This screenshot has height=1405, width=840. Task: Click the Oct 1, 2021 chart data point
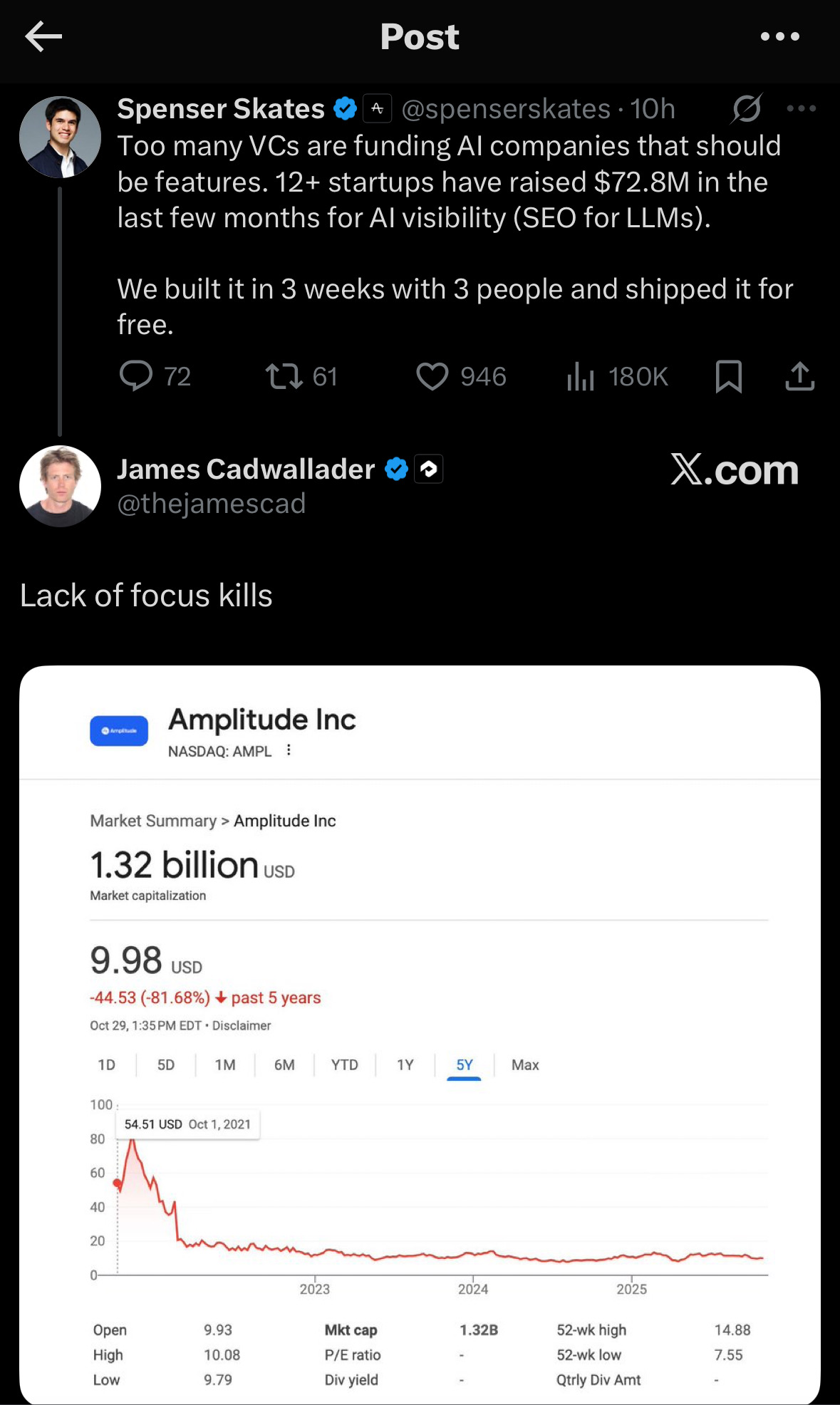(x=118, y=1183)
